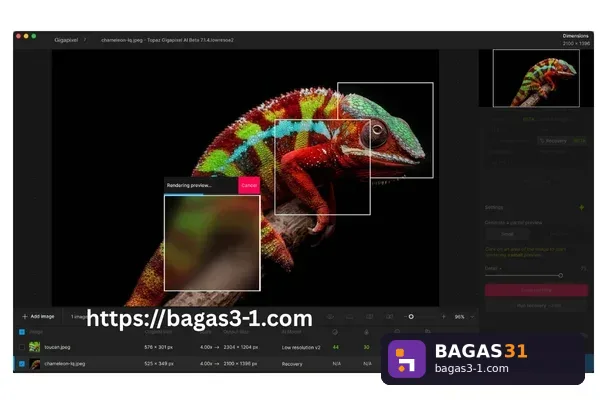Screen dimensions: 600x400
Task: Switch to single view layout icon
Action: click(x=349, y=317)
